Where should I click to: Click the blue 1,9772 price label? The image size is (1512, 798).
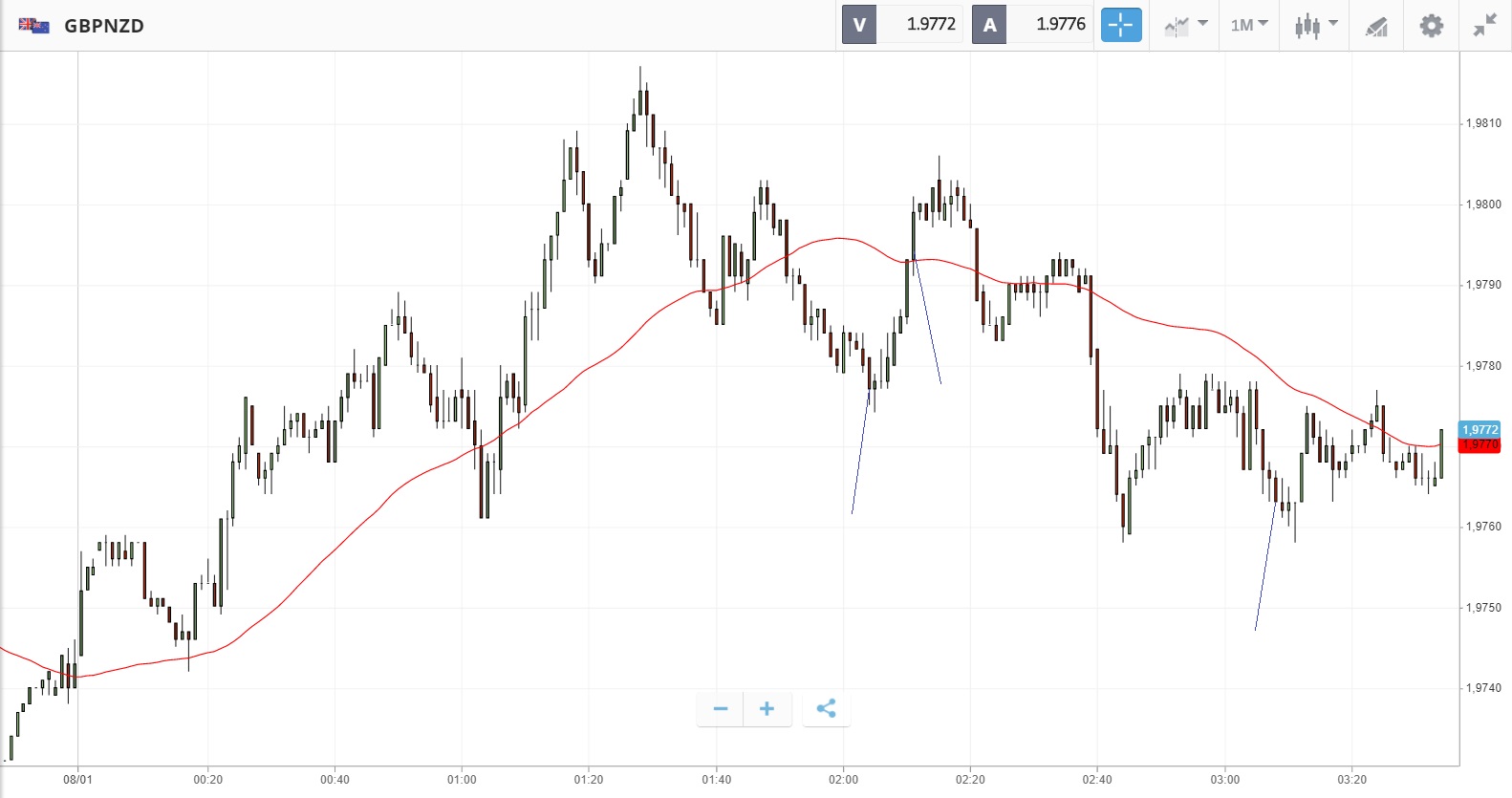1480,429
